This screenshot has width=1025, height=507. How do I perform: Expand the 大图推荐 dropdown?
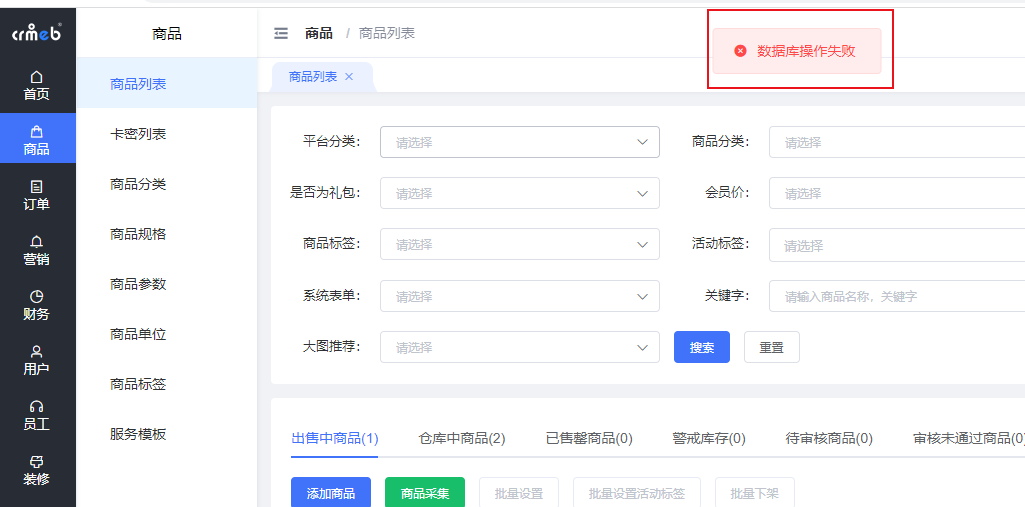click(520, 347)
